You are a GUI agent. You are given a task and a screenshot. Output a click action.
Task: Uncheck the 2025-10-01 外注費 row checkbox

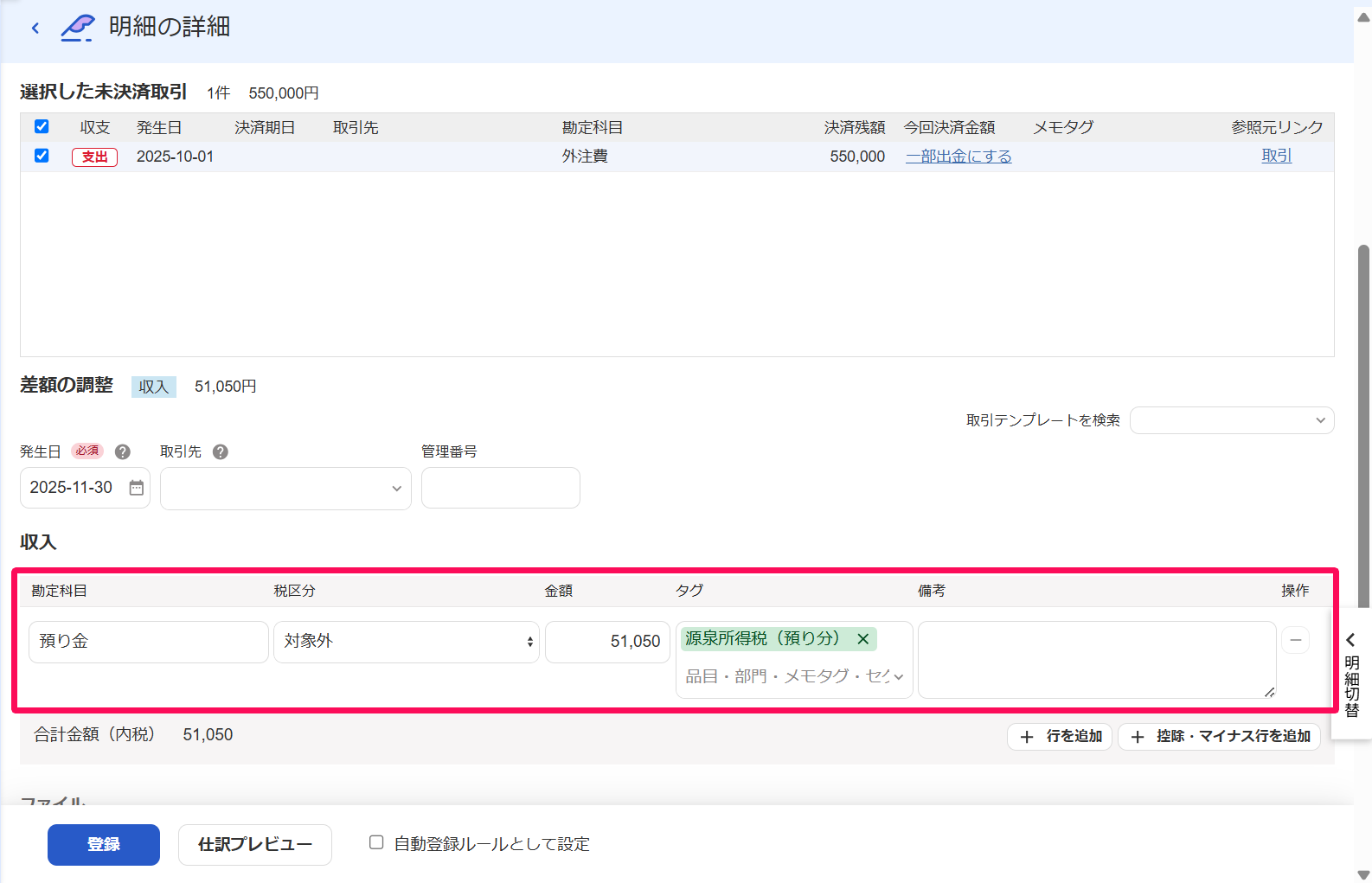pyautogui.click(x=42, y=156)
